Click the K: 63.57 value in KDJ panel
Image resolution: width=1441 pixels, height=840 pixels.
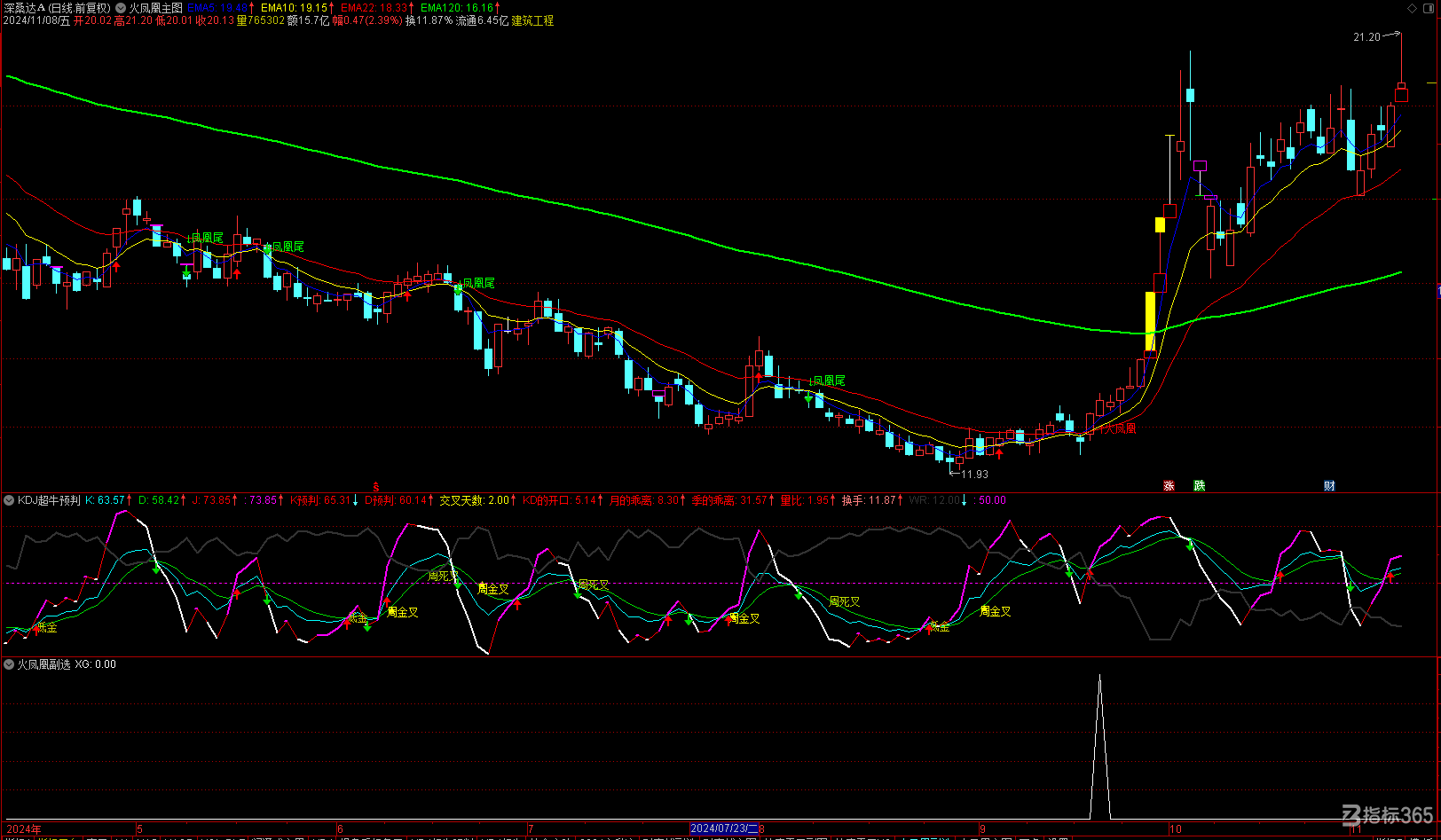(105, 500)
